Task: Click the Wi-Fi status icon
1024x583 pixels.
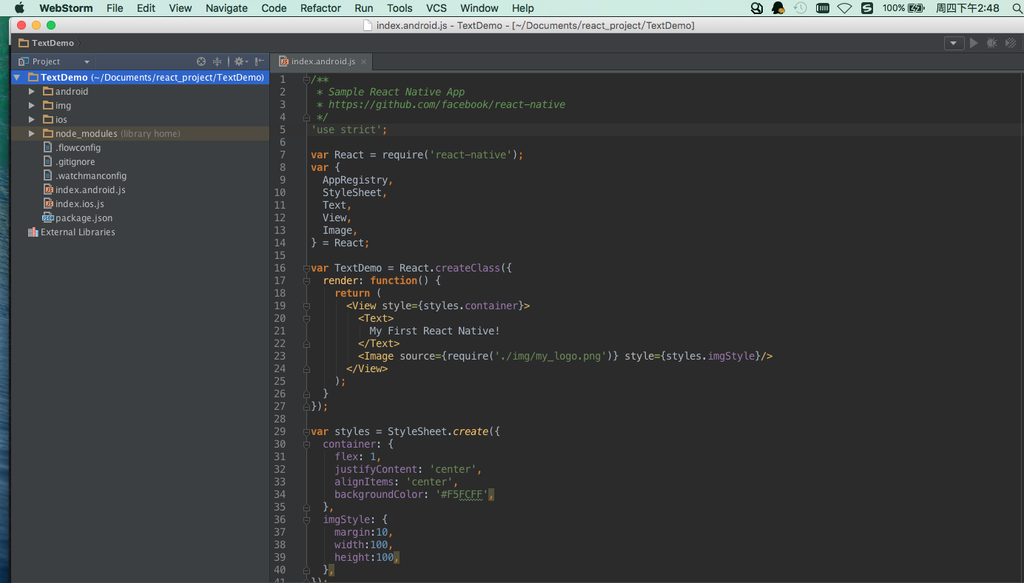Action: pyautogui.click(x=844, y=8)
